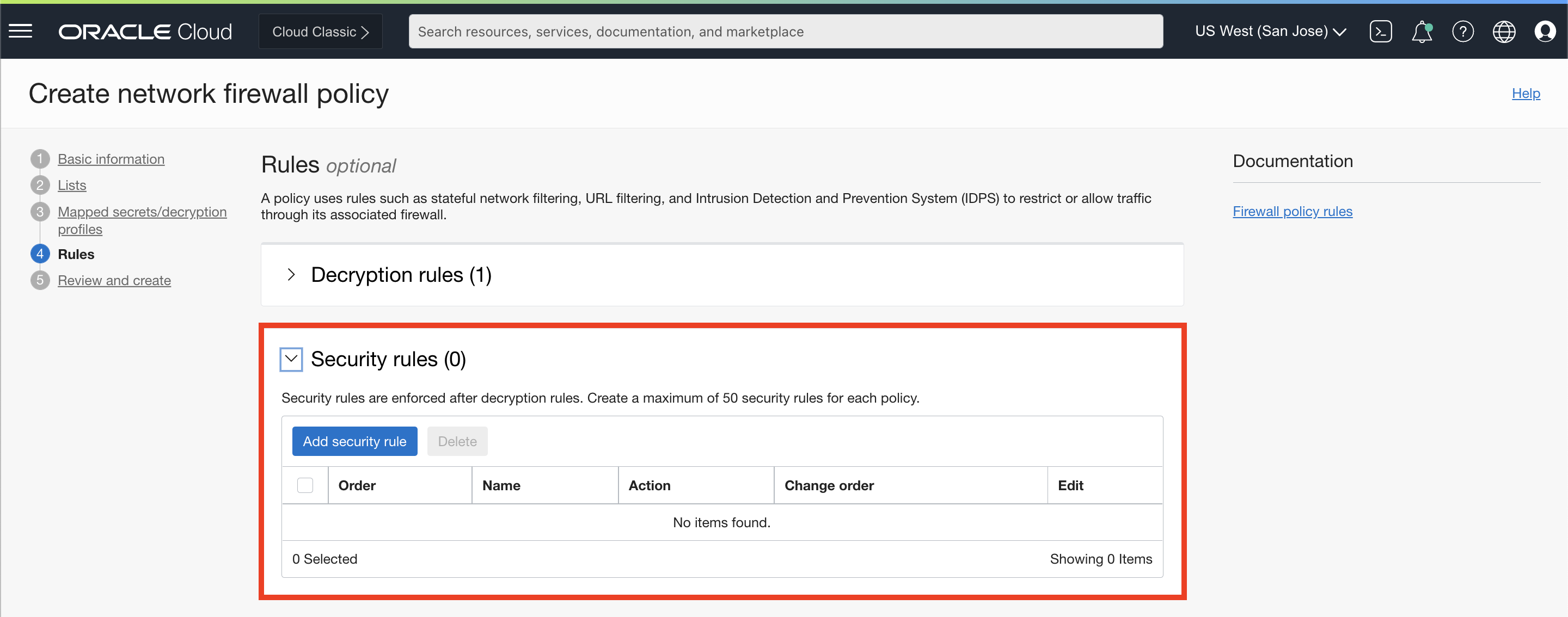
Task: Toggle the select-all checkbox in the table header
Action: [305, 485]
